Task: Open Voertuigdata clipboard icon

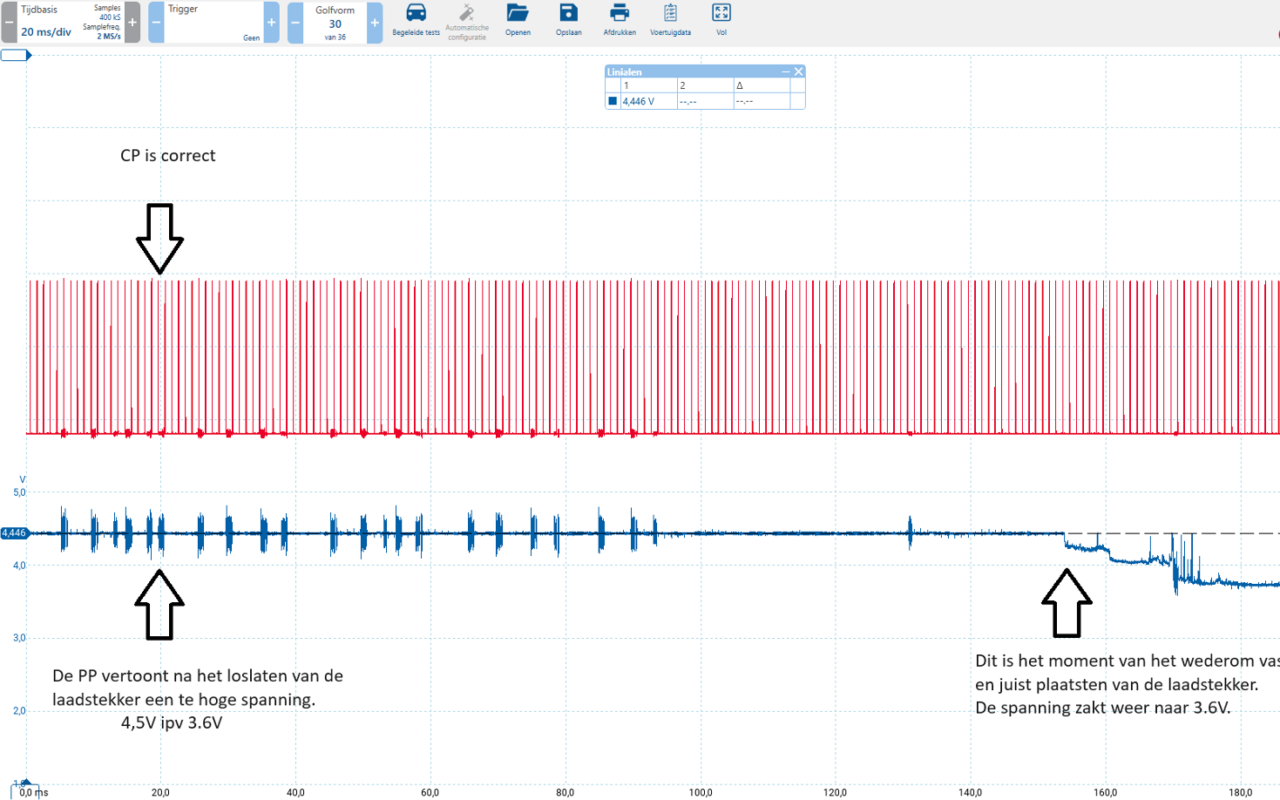Action: 670,13
